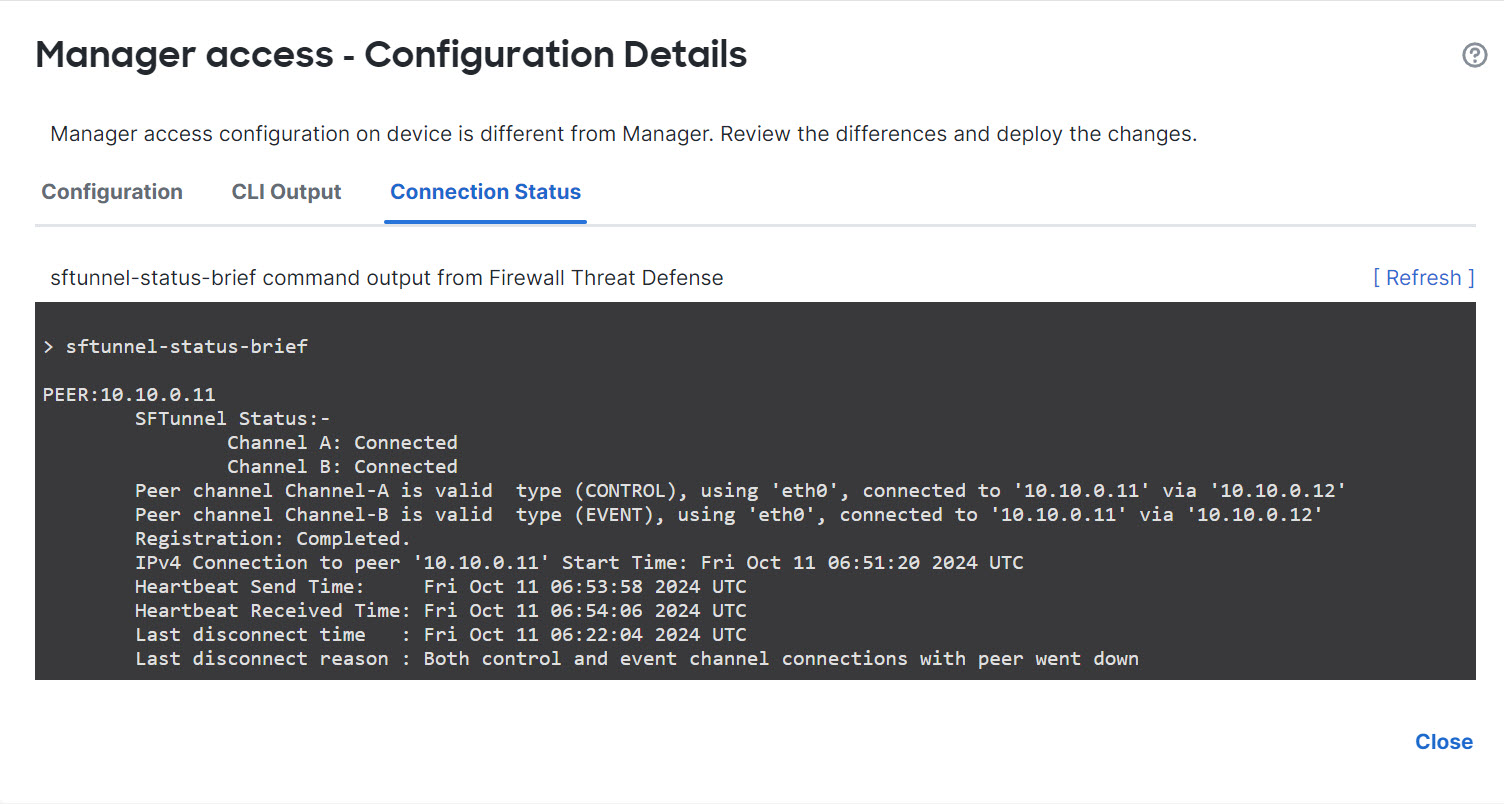This screenshot has height=804, width=1504.
Task: Click the IPv4 Connection Start Time line
Action: pos(578,562)
